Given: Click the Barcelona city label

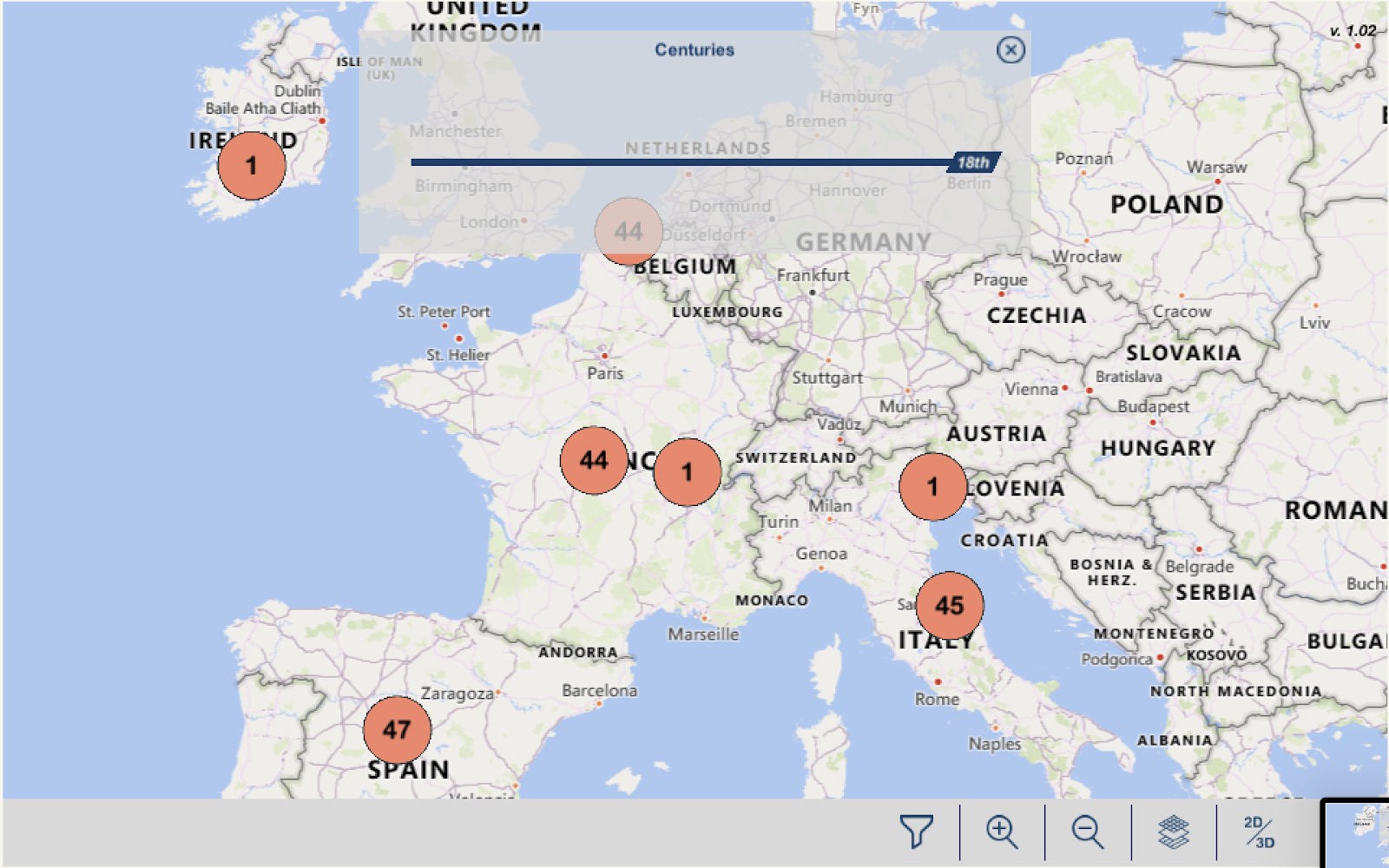Looking at the screenshot, I should point(599,691).
